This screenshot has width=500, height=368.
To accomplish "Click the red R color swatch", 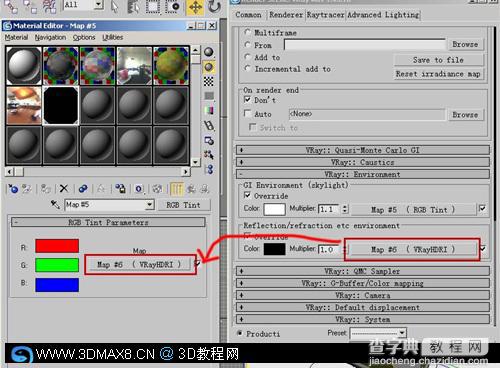I will (57, 246).
